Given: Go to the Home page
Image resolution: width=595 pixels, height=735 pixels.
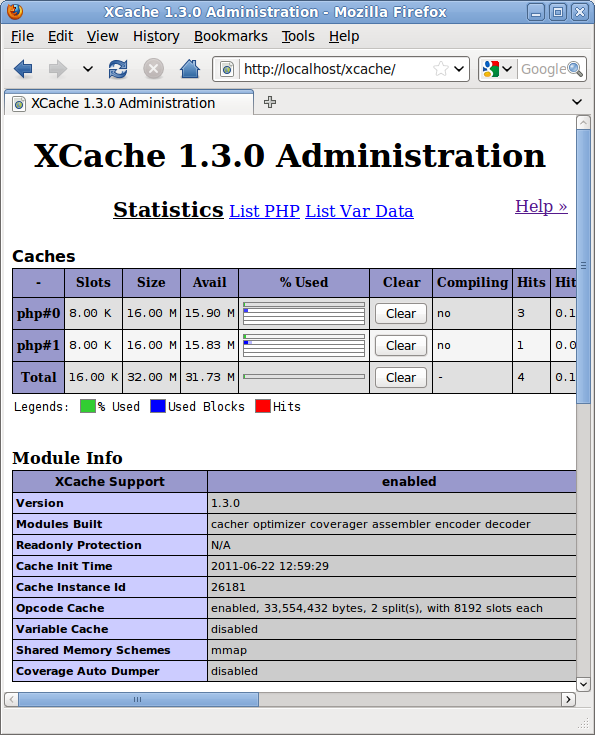Looking at the screenshot, I should pos(190,69).
